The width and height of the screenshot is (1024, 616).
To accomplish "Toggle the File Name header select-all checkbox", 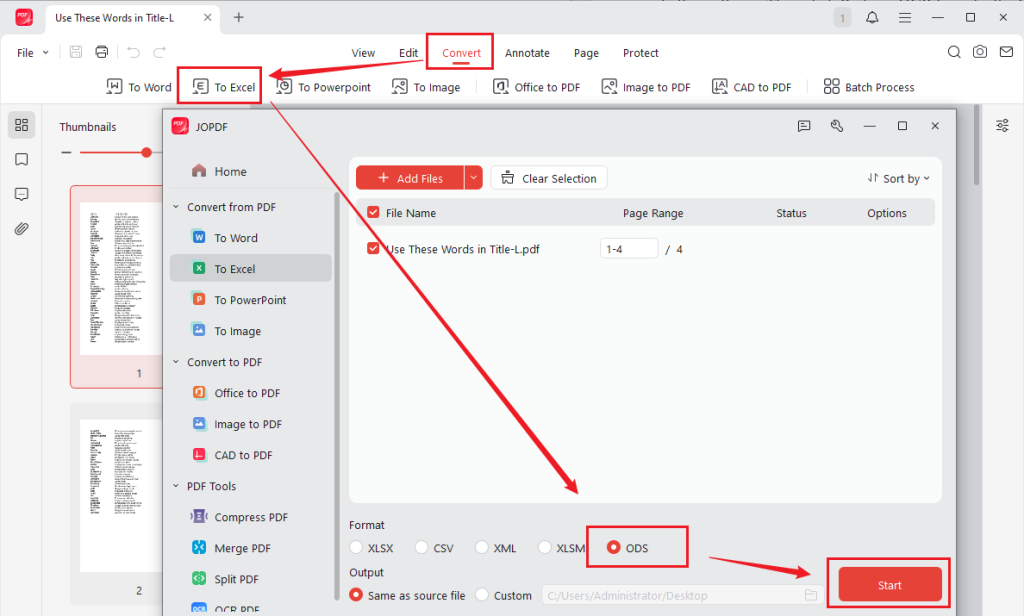I will pyautogui.click(x=374, y=212).
